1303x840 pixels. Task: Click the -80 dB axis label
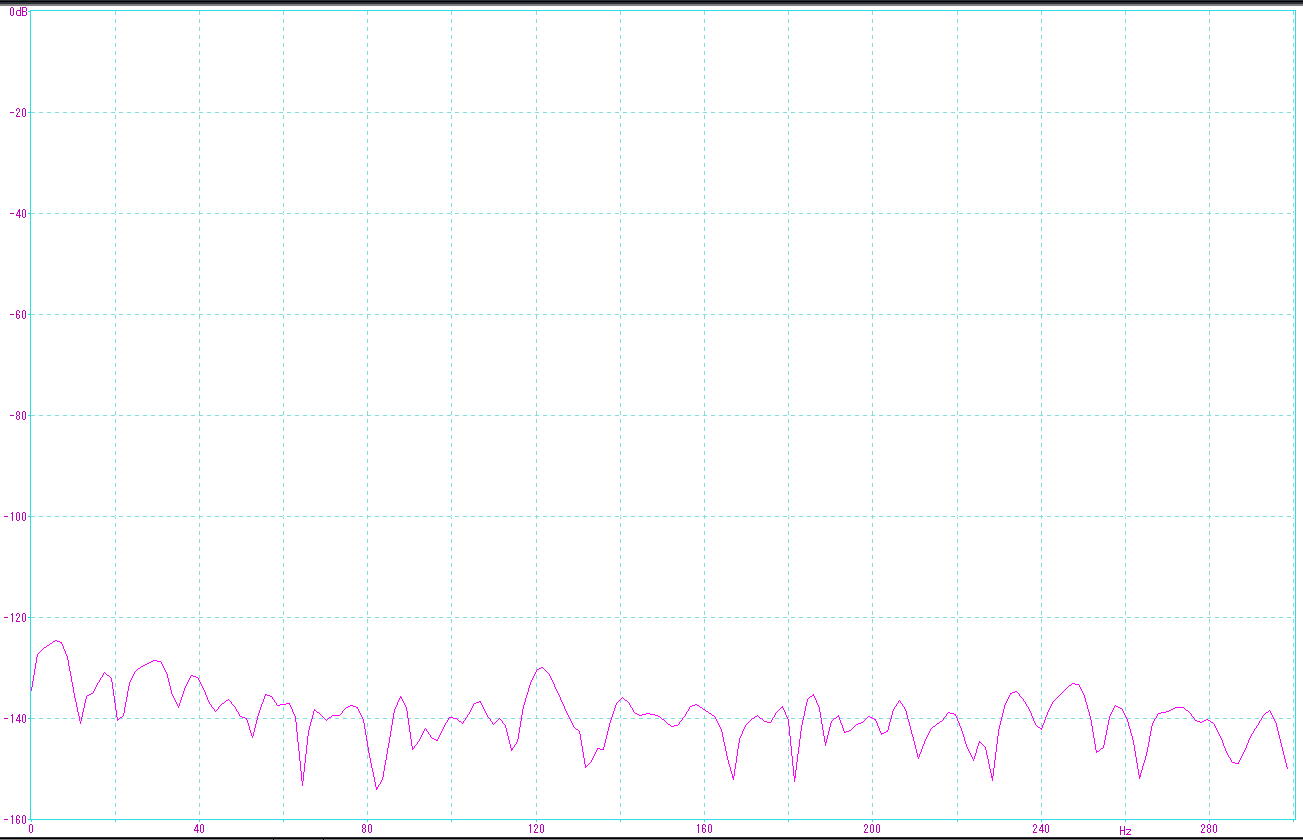pos(17,416)
